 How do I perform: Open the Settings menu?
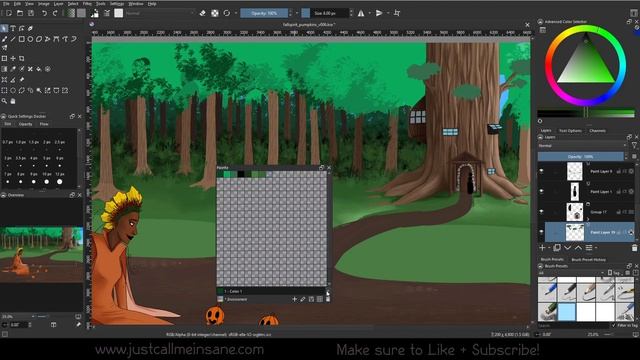[117, 4]
